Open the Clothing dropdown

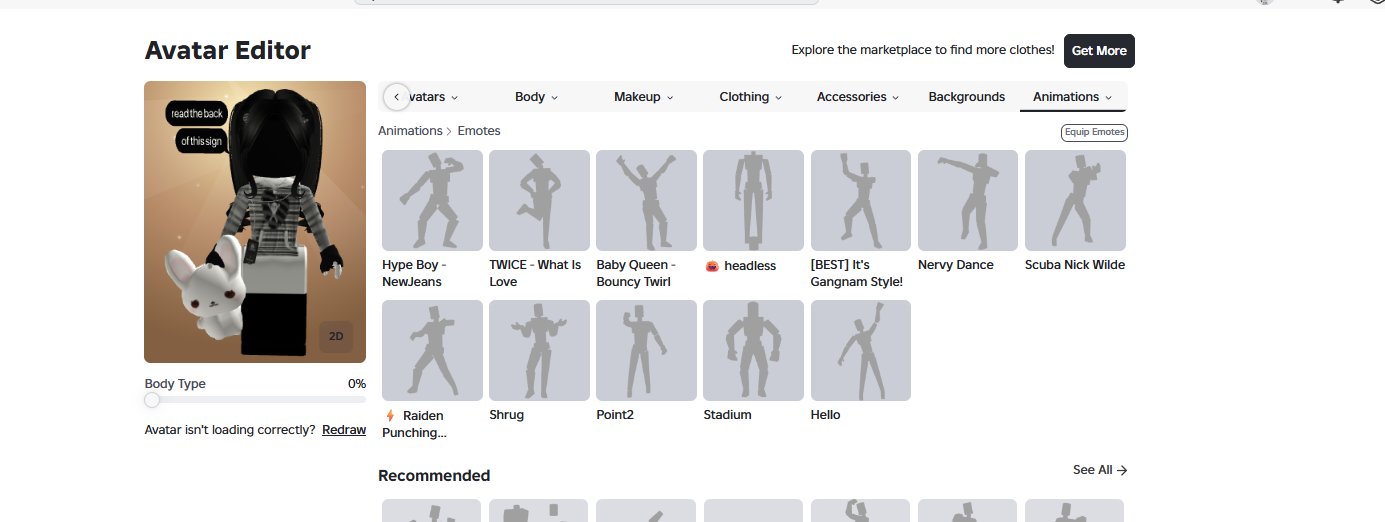pyautogui.click(x=751, y=97)
